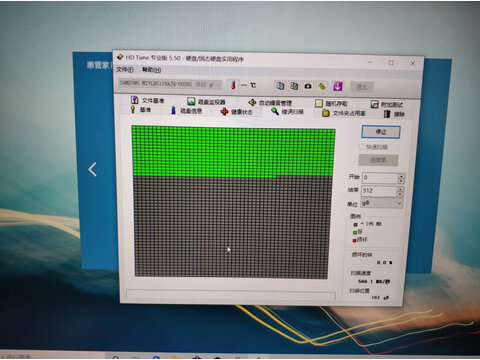The height and width of the screenshot is (360, 480).
Task: Click the red thermometer temperature icon
Action: coord(234,85)
